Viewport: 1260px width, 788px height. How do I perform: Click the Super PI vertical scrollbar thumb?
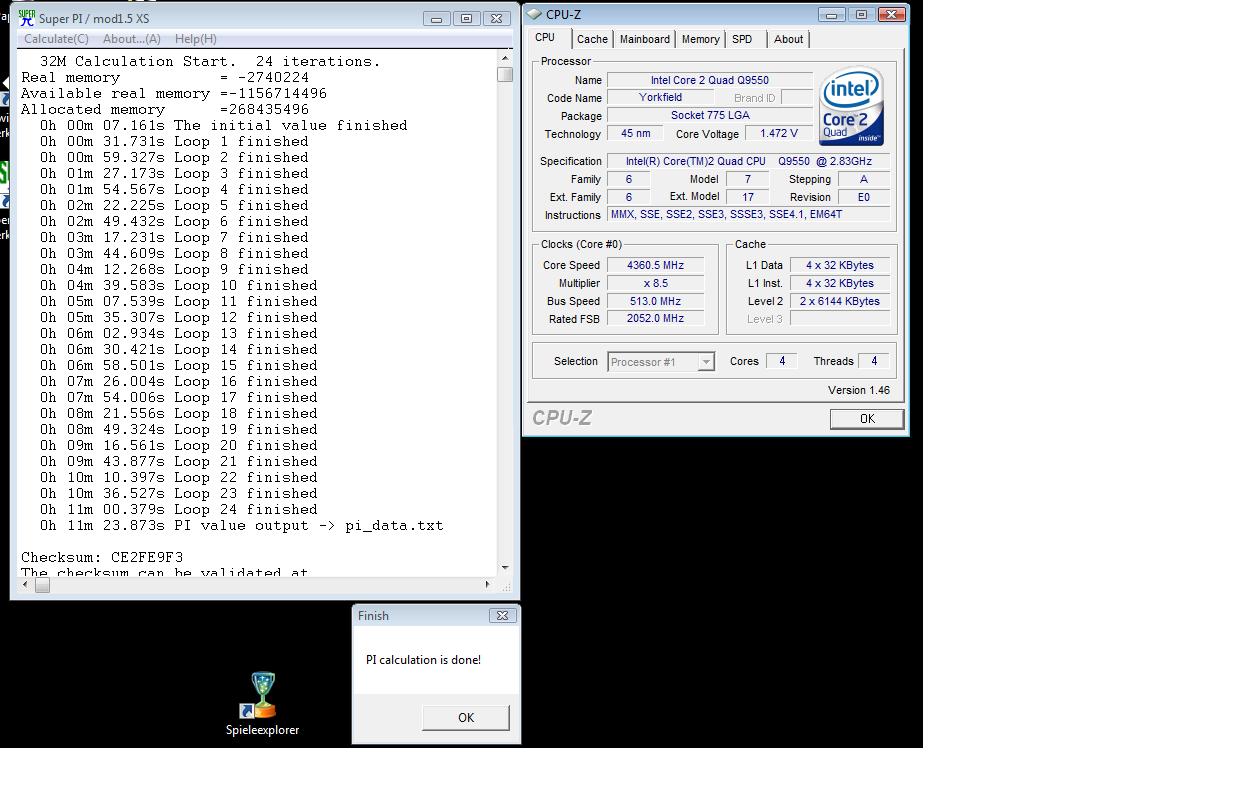[505, 74]
